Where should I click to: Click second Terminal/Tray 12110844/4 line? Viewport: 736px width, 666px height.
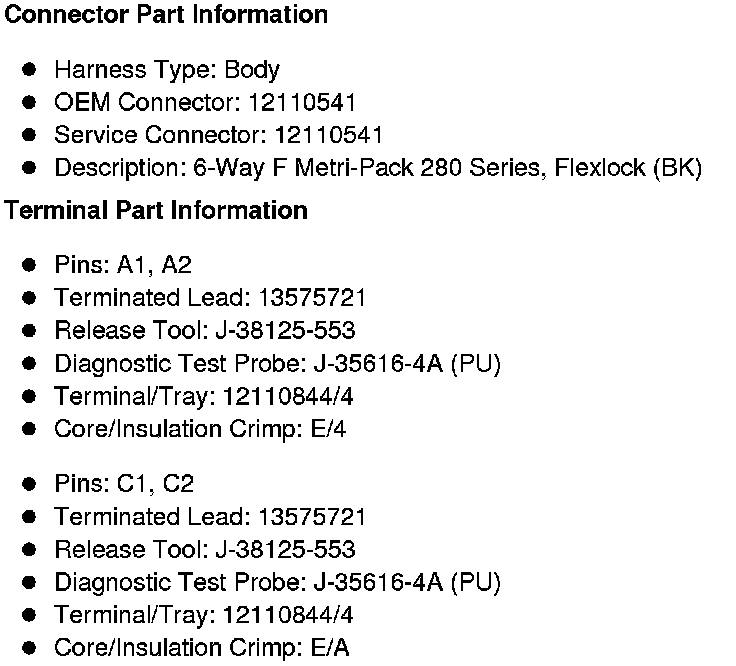(204, 615)
